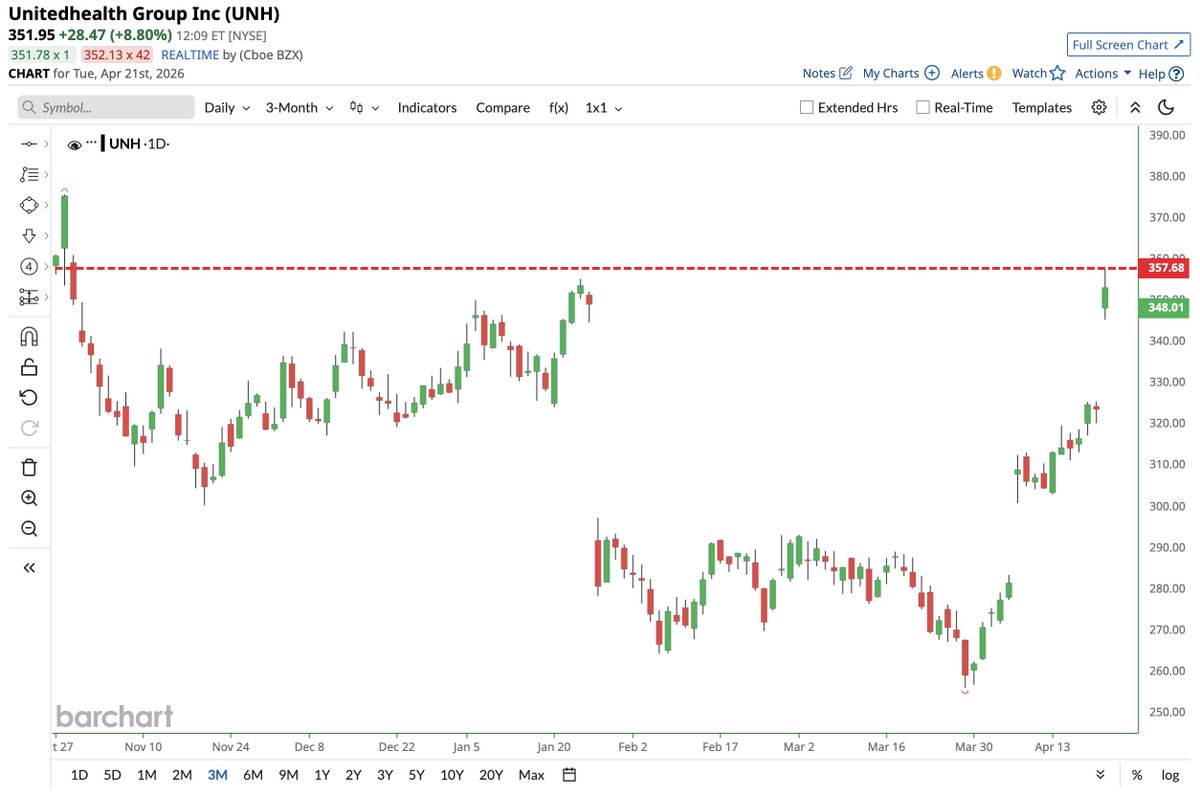Select the 10Y time range

pyautogui.click(x=452, y=775)
